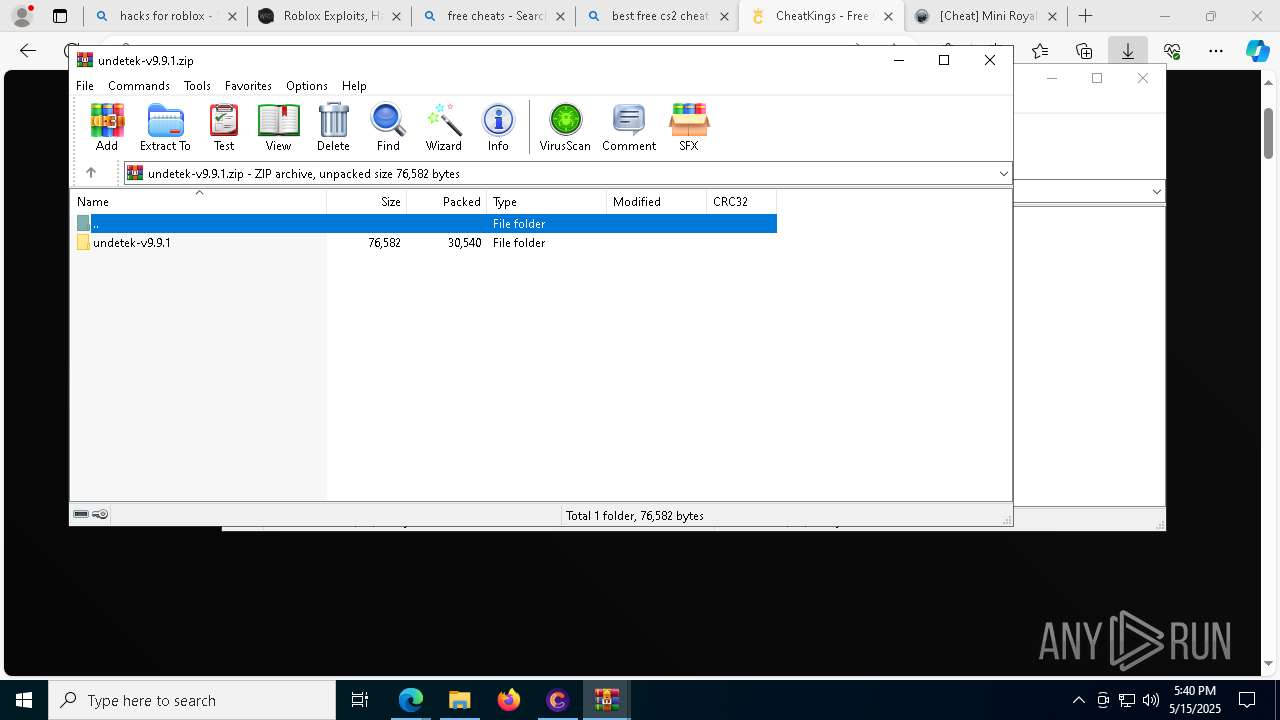
Task: Click Browser essentials heart icon
Action: tap(1172, 51)
